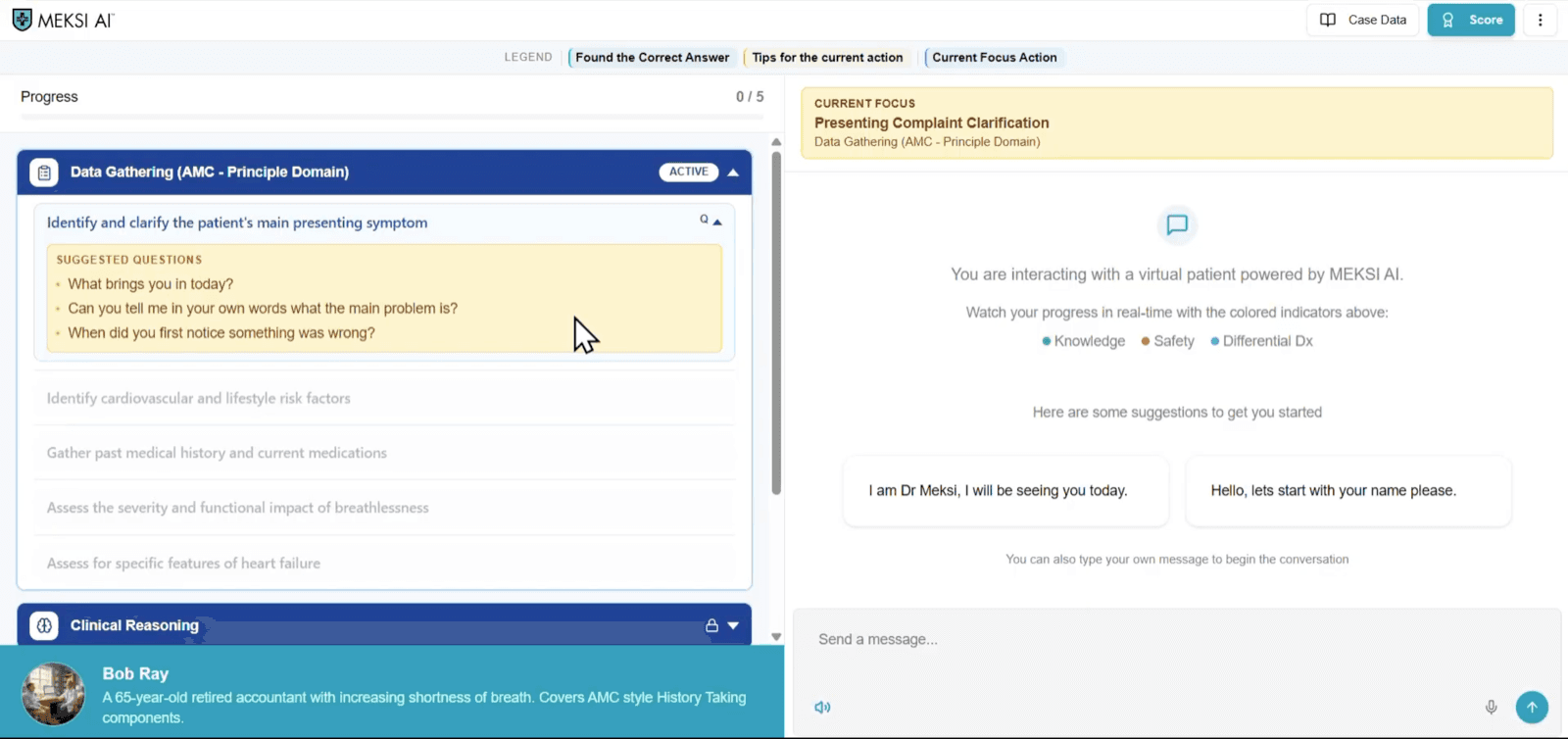
Task: Click the scroll down arrow of progress panel
Action: [x=776, y=637]
